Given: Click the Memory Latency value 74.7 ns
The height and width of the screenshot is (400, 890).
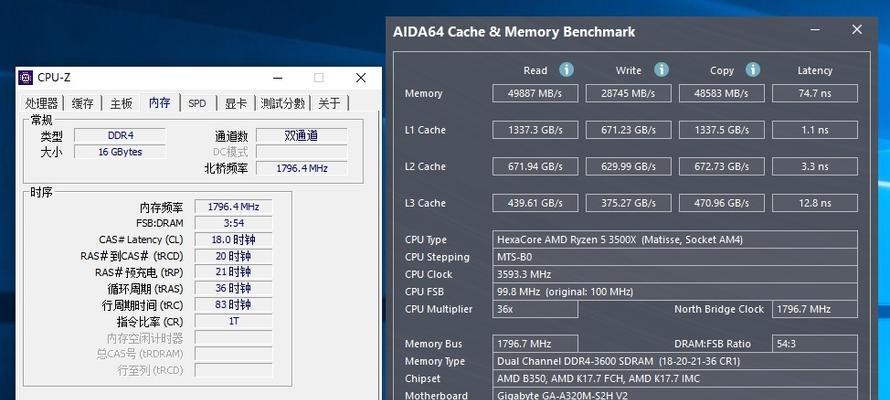Looking at the screenshot, I should click(x=815, y=94).
